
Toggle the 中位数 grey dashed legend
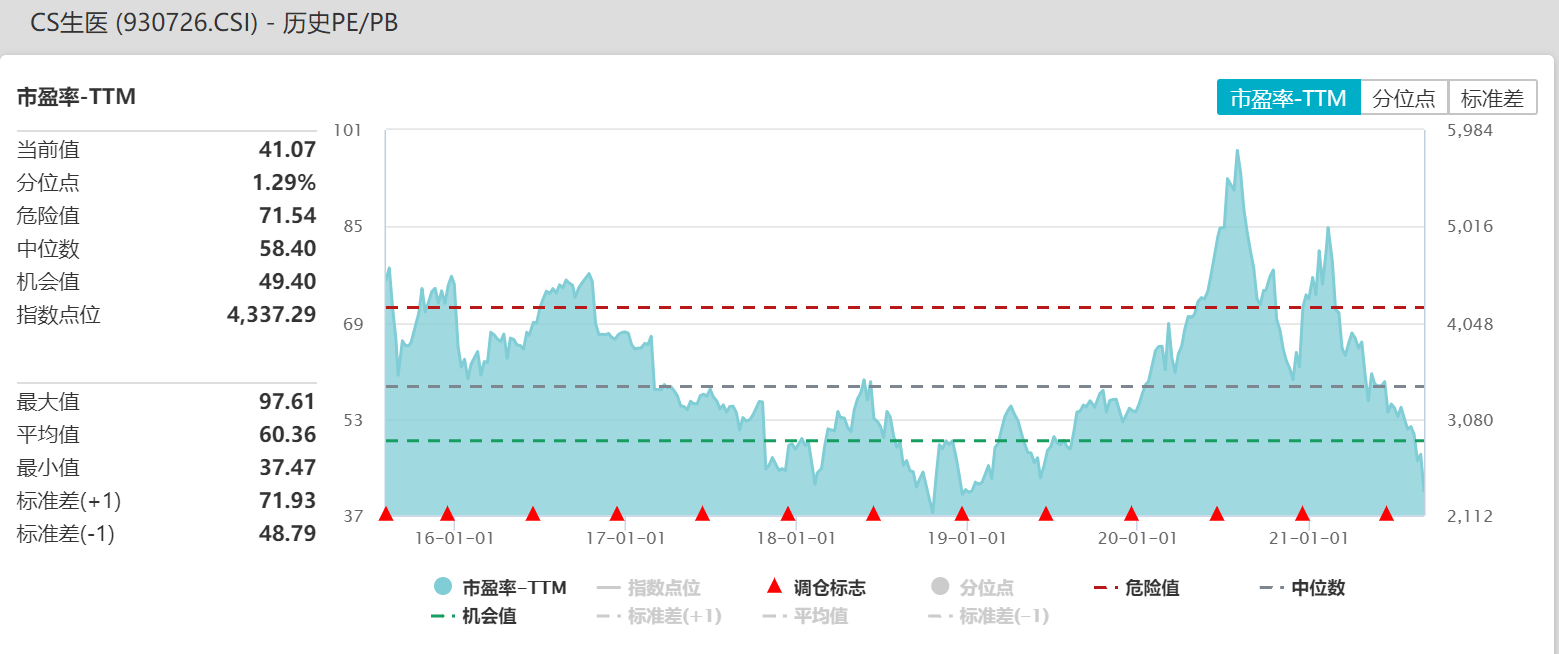click(1302, 587)
